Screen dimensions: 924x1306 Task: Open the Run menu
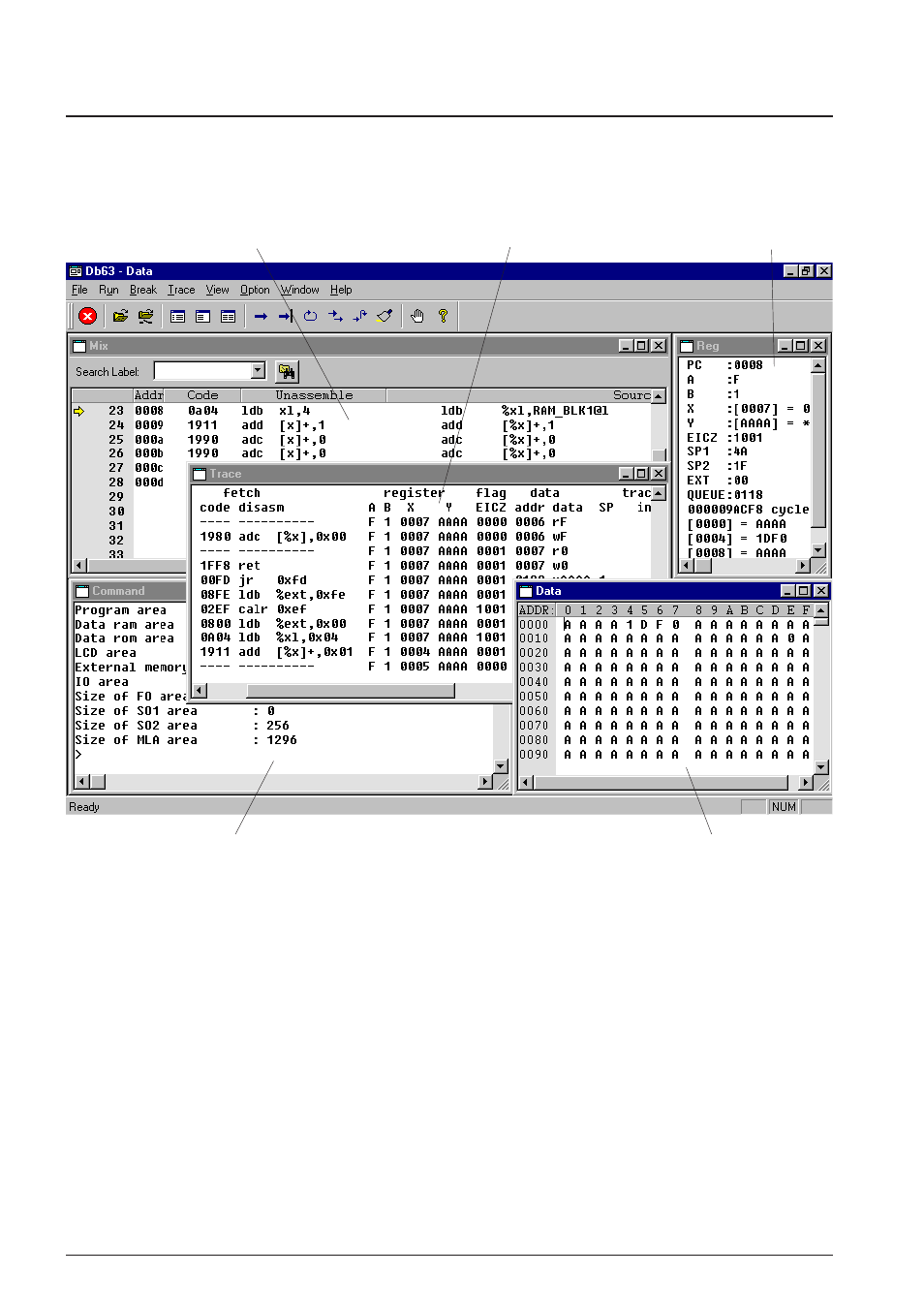click(x=108, y=290)
